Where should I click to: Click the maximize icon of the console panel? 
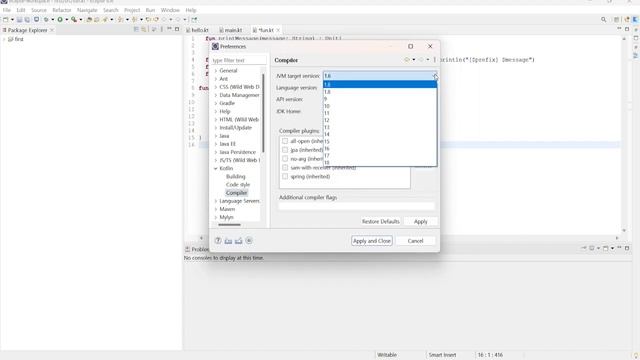tap(627, 248)
